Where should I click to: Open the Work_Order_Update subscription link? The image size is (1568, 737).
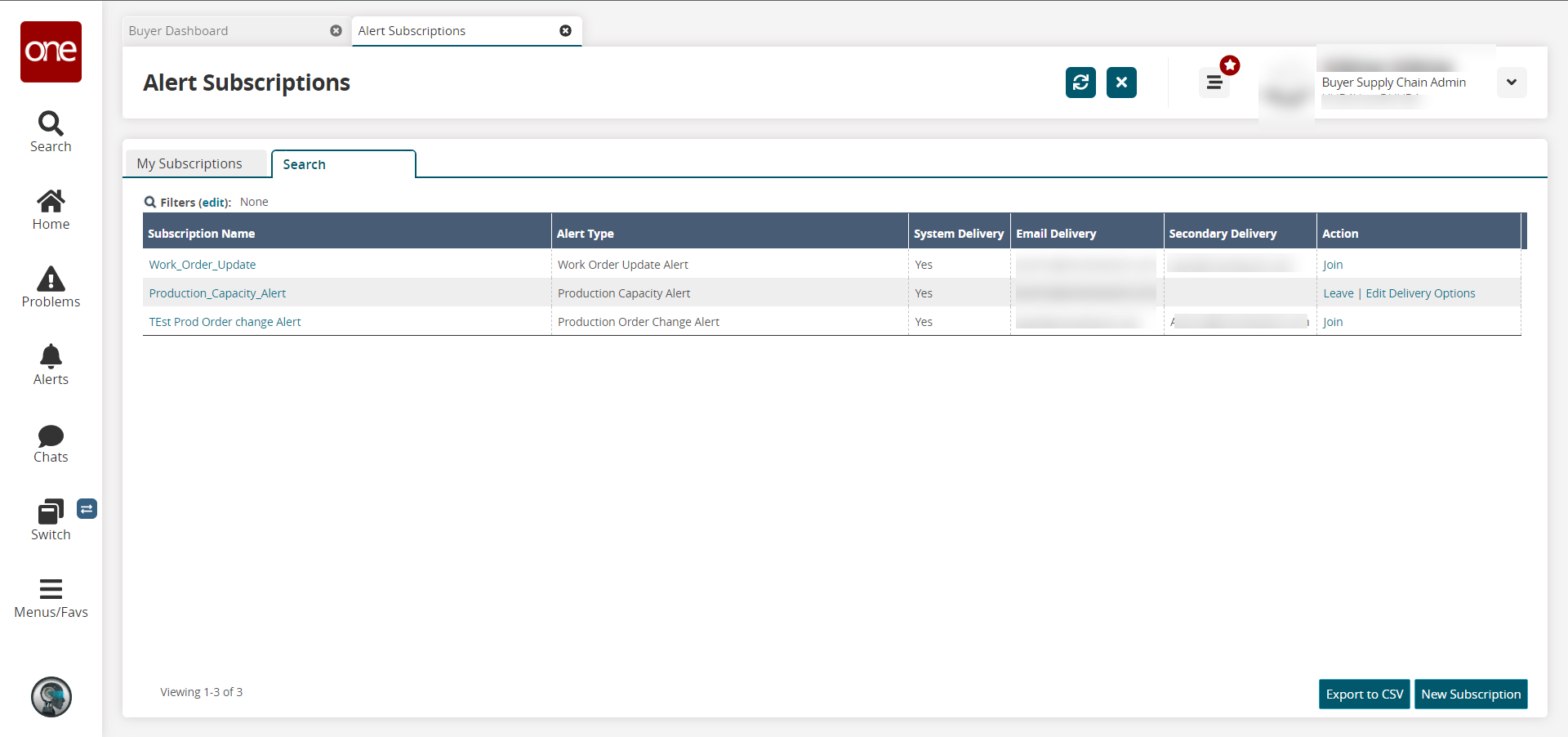pyautogui.click(x=203, y=265)
